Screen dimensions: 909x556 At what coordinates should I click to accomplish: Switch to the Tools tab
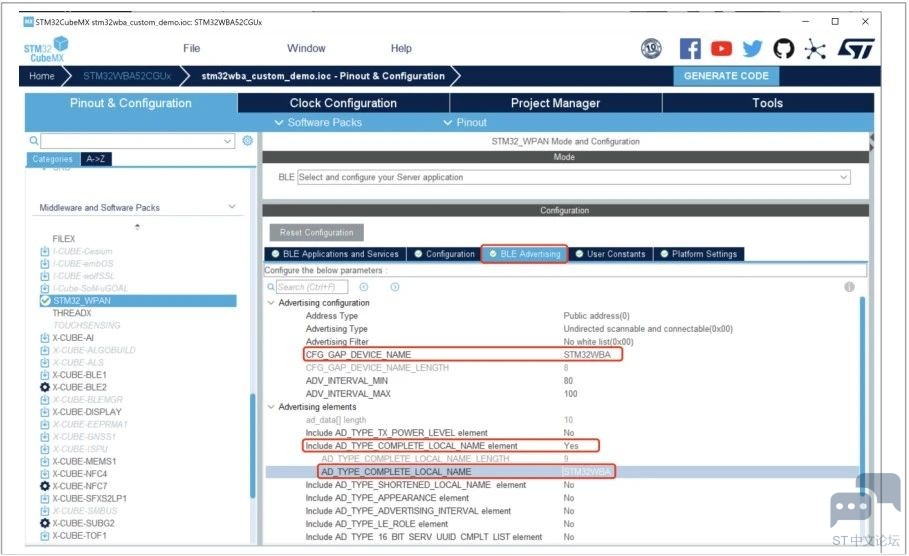[768, 103]
